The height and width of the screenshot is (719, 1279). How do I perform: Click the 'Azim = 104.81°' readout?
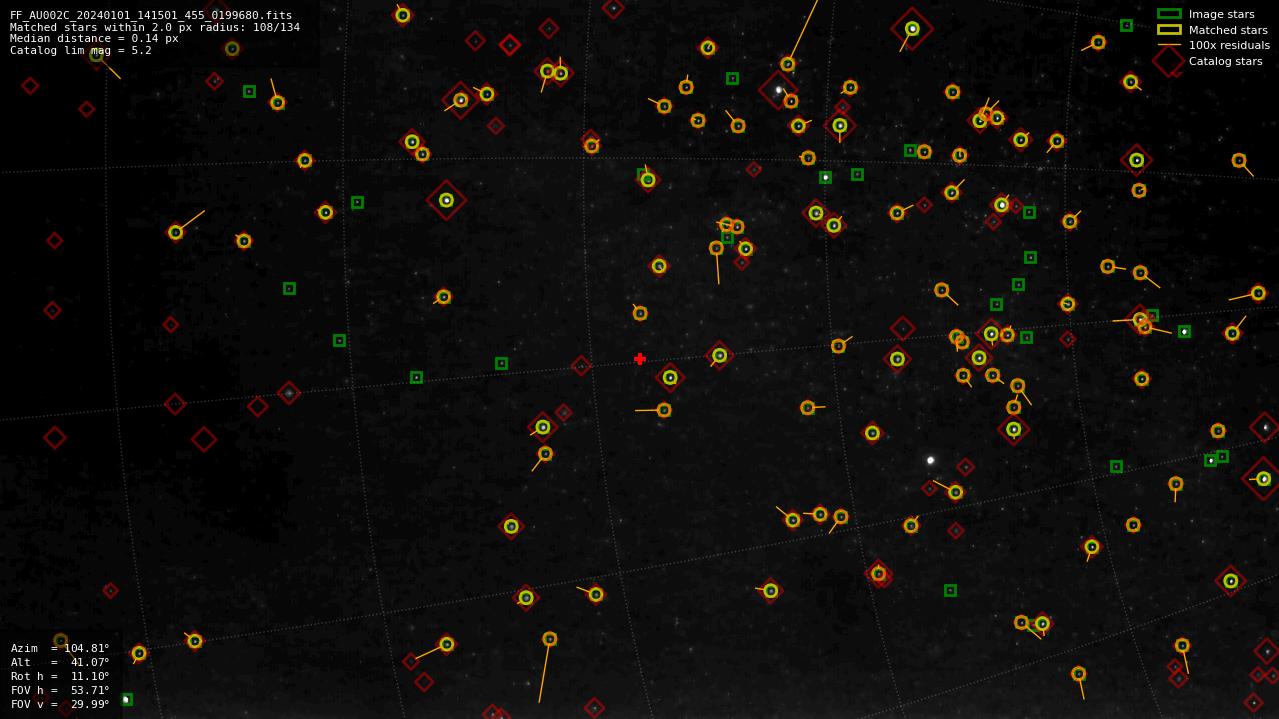point(60,648)
